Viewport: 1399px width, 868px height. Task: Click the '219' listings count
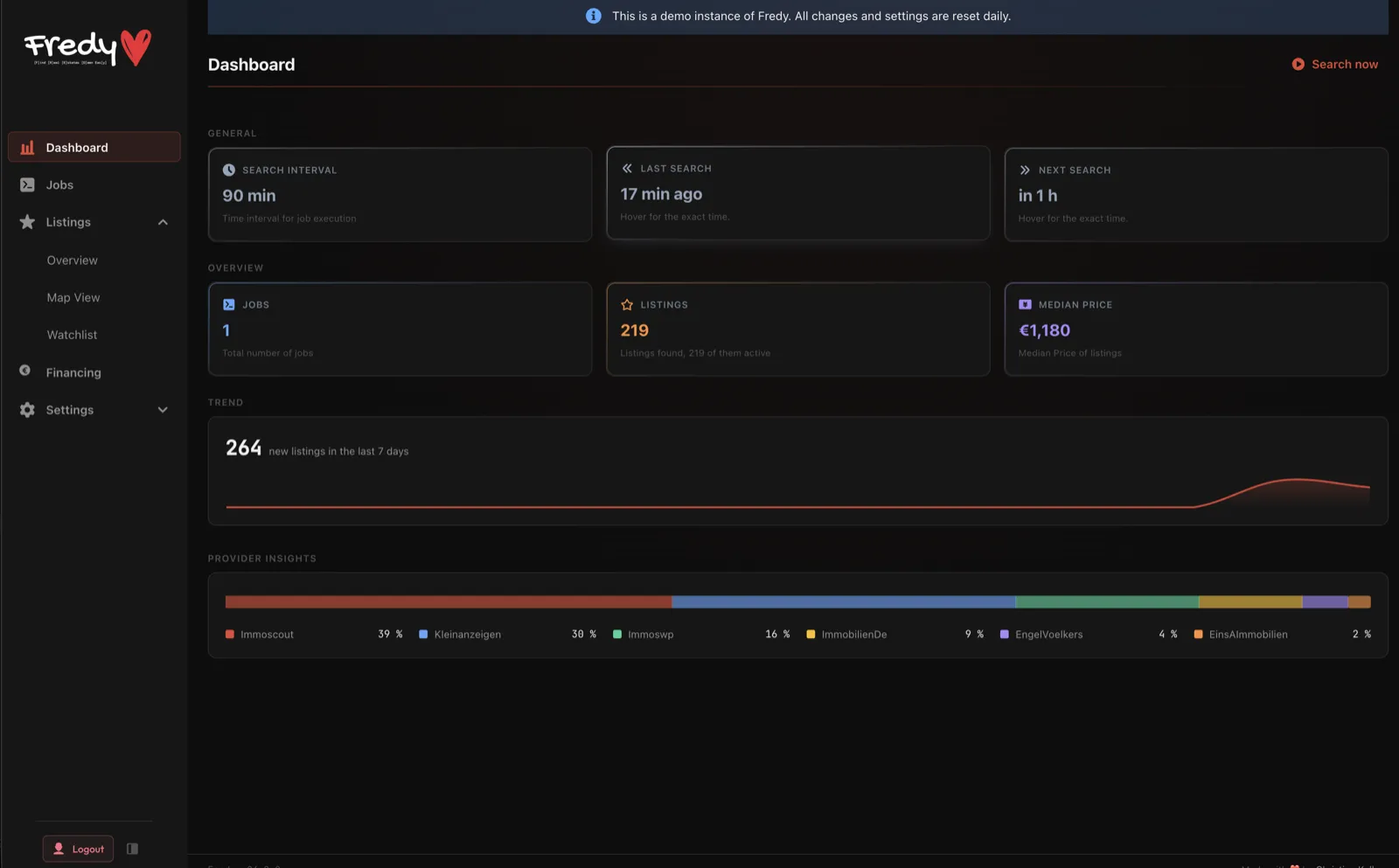[x=635, y=330]
